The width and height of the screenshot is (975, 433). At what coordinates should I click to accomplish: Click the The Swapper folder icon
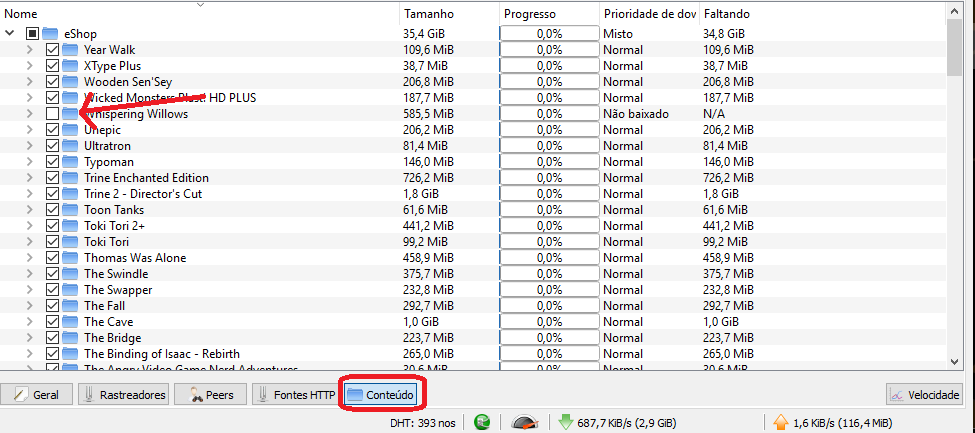click(70, 290)
